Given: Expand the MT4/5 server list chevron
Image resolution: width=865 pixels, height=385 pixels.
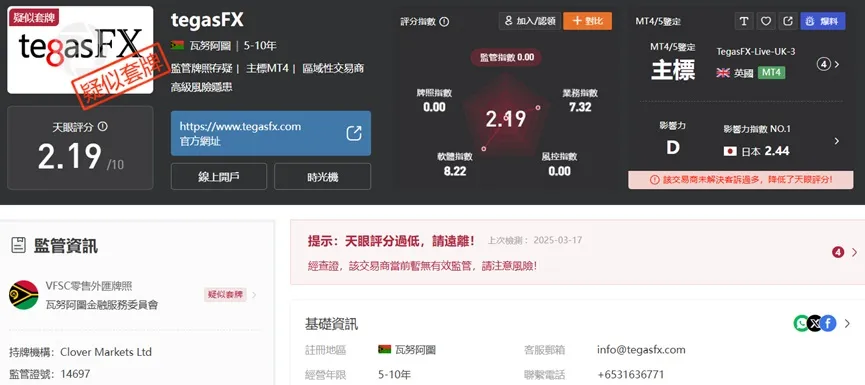Looking at the screenshot, I should click(x=837, y=65).
